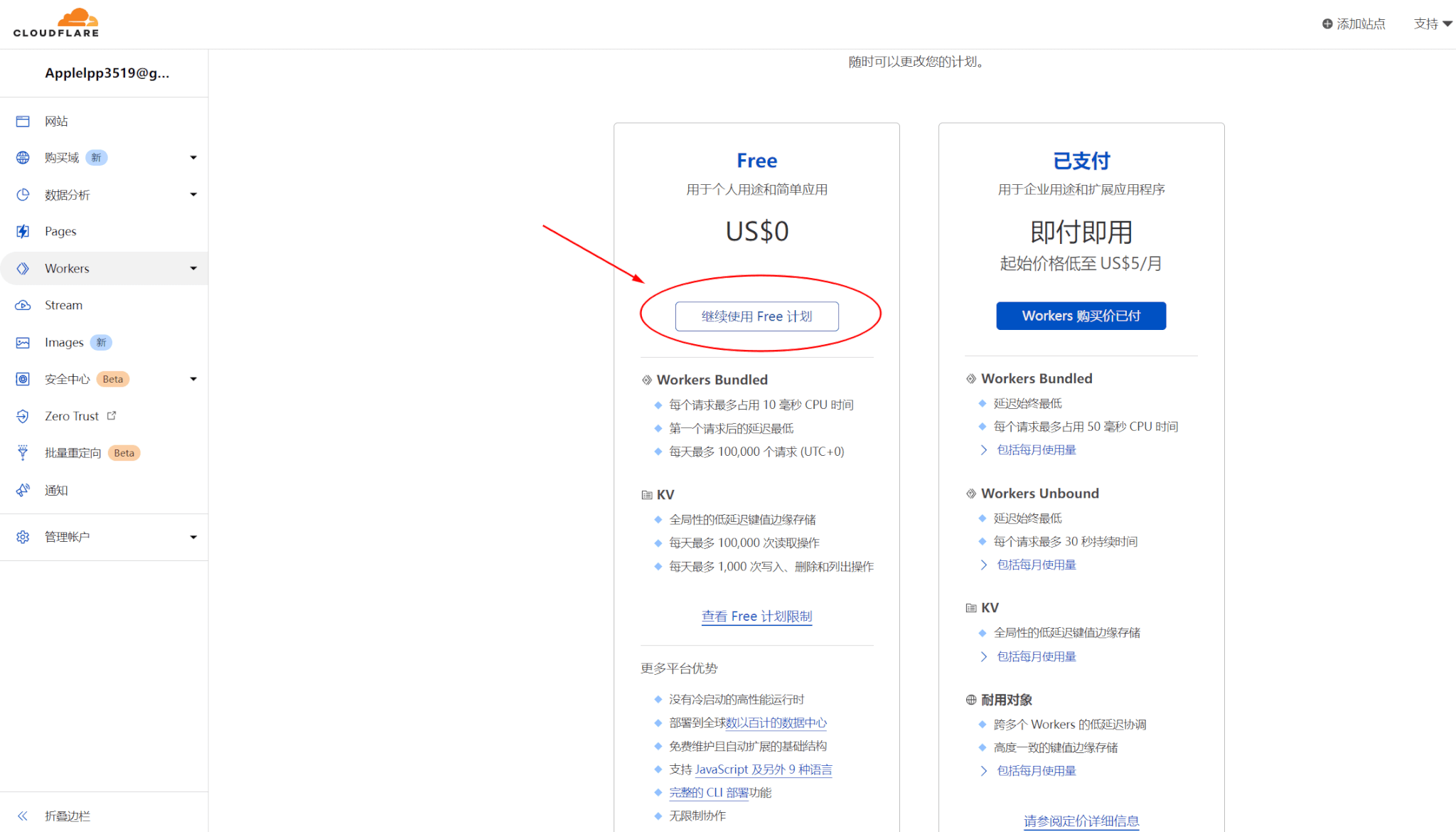Expand the 购买域 menu arrow
Viewport: 1456px width, 832px height.
coord(193,158)
